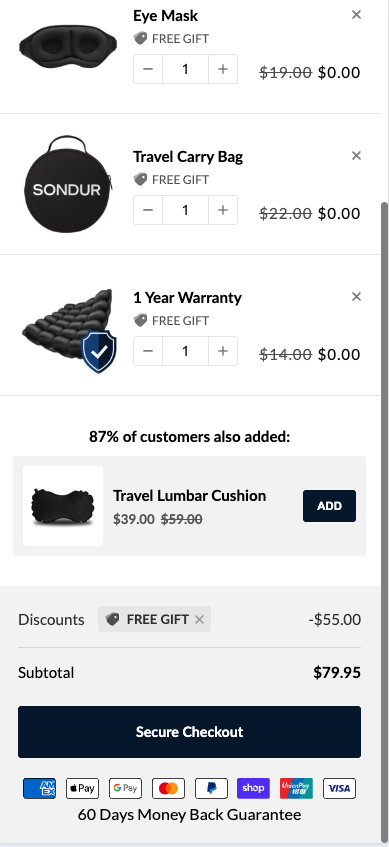Select the Google Pay icon
This screenshot has width=389, height=847.
(x=125, y=789)
